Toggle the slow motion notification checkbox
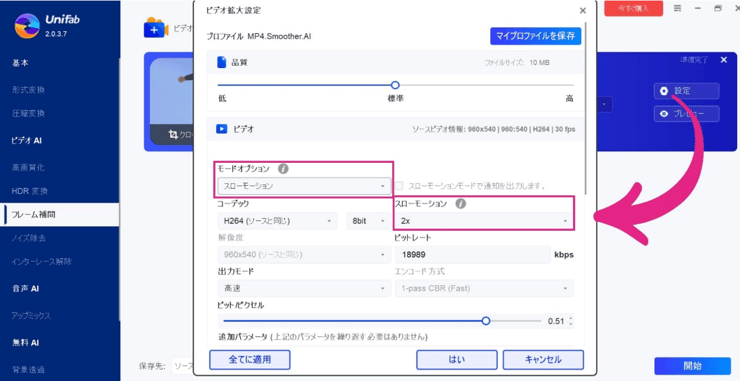740x381 pixels. (x=399, y=186)
